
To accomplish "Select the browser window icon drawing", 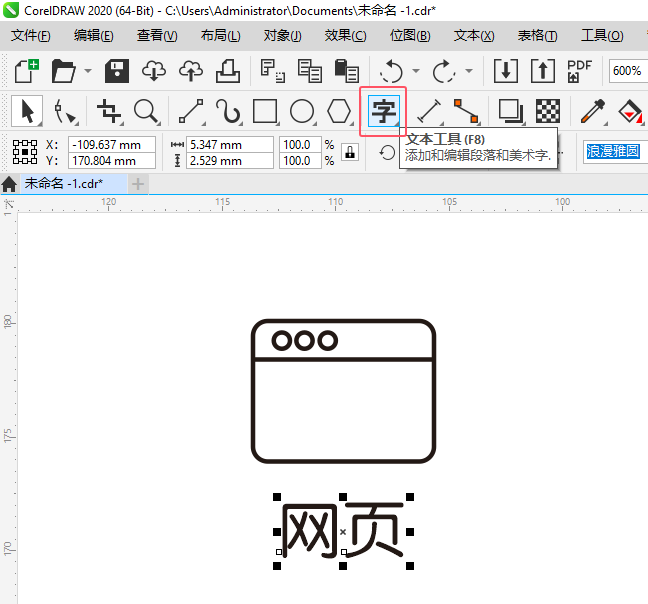I will 343,391.
